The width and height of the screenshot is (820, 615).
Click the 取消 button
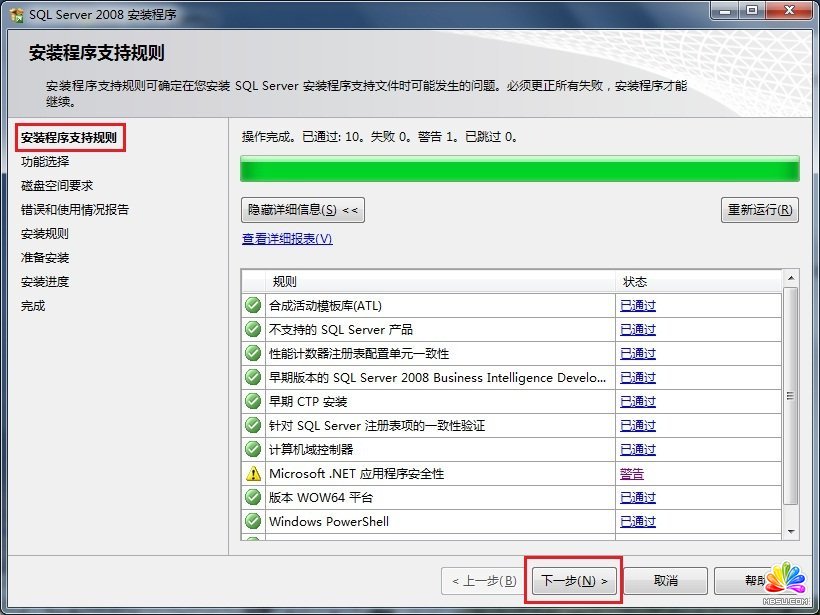click(665, 580)
